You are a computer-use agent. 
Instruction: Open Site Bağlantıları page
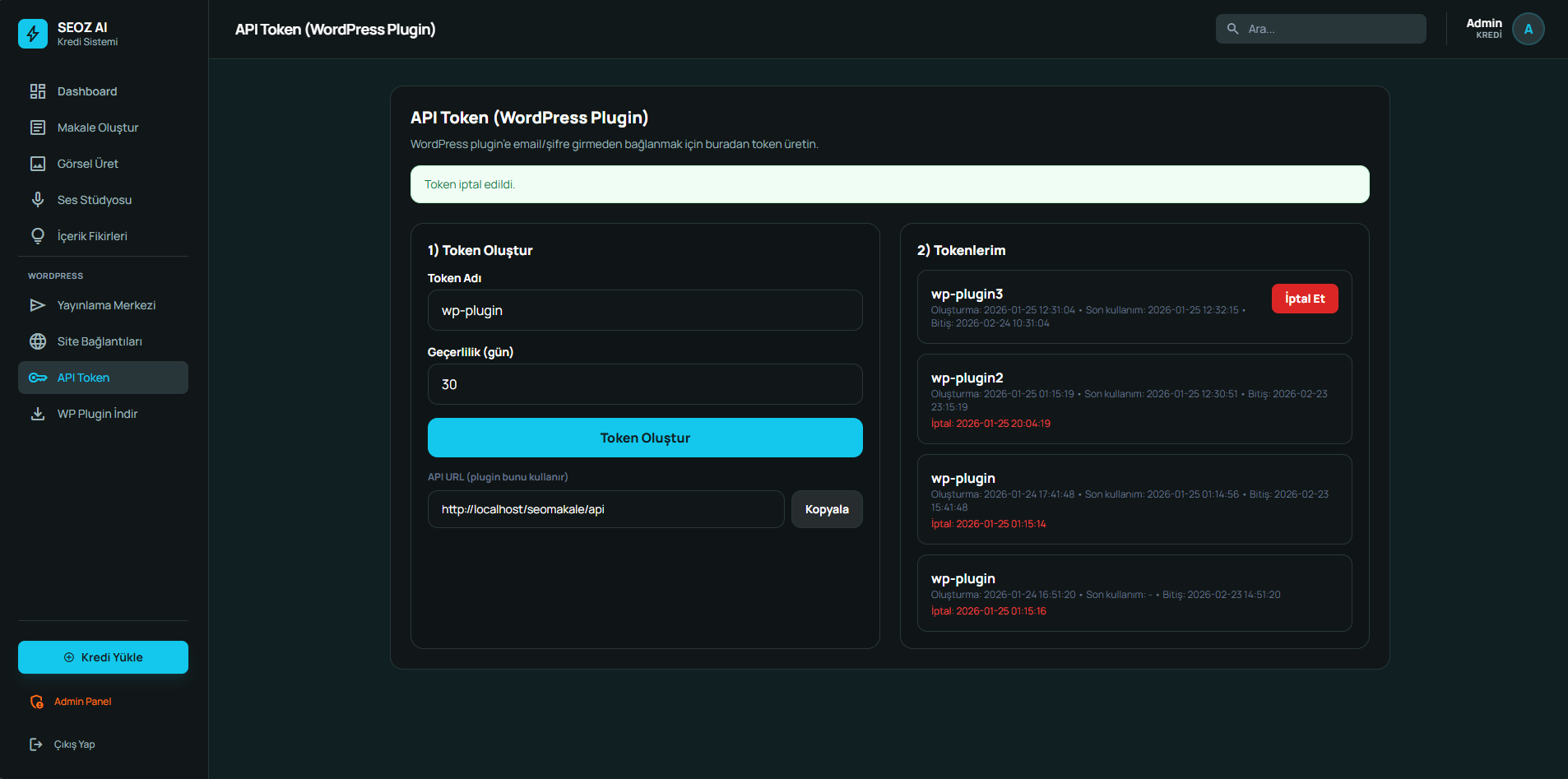[x=103, y=341]
